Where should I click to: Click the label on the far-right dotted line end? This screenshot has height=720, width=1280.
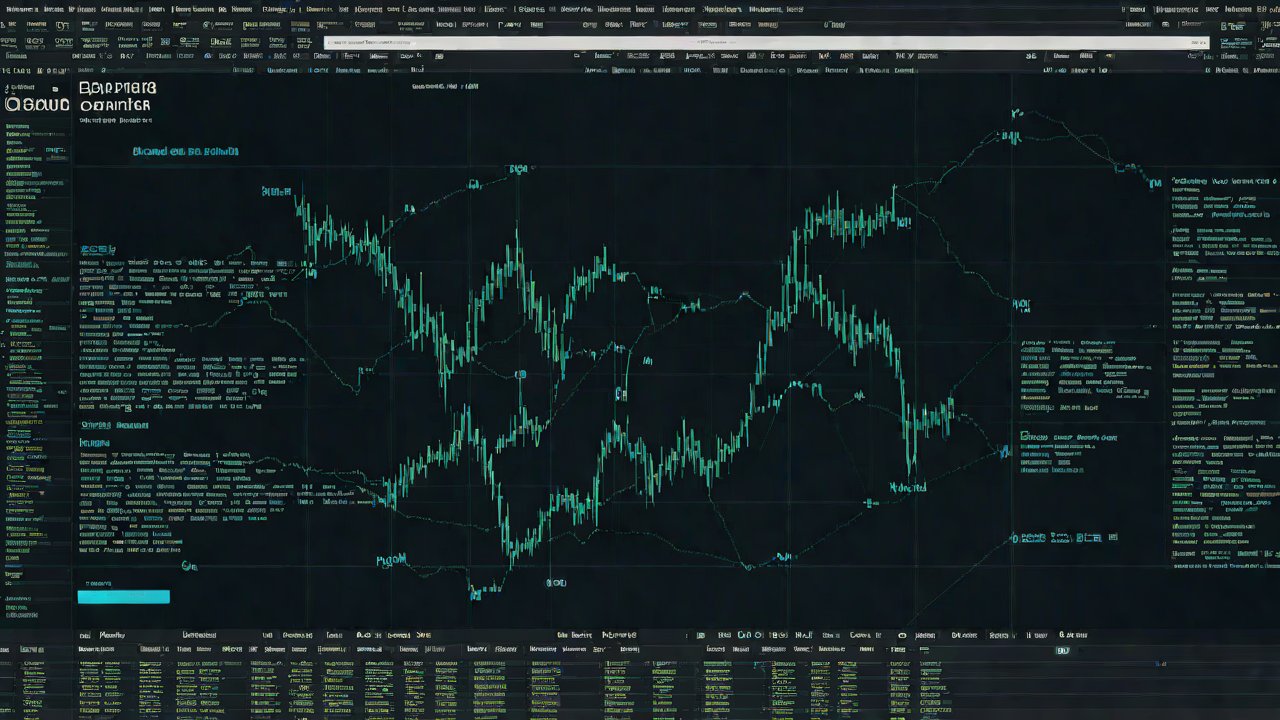1154,183
